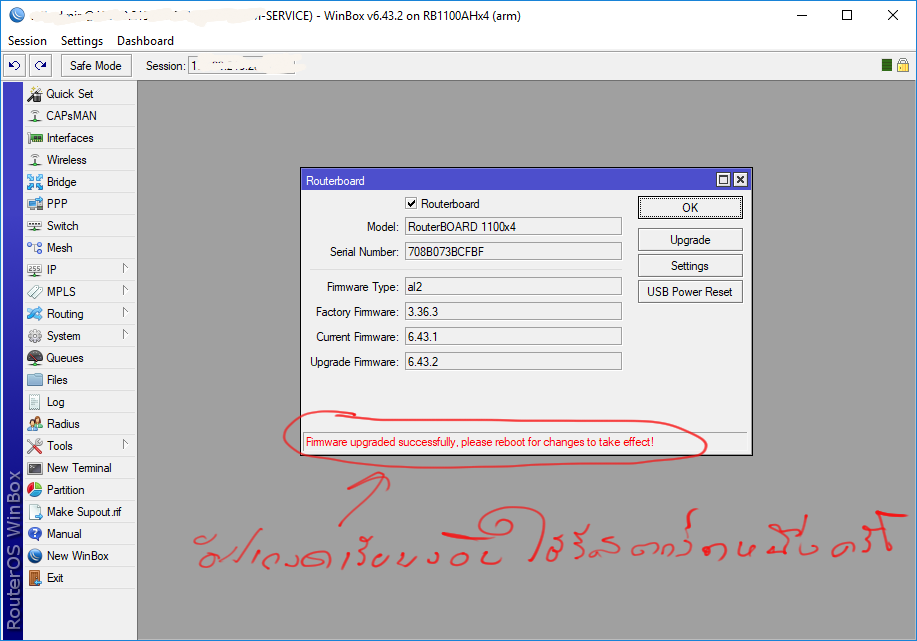Launch New WinBox globe icon
Image resolution: width=917 pixels, height=641 pixels.
(x=35, y=556)
